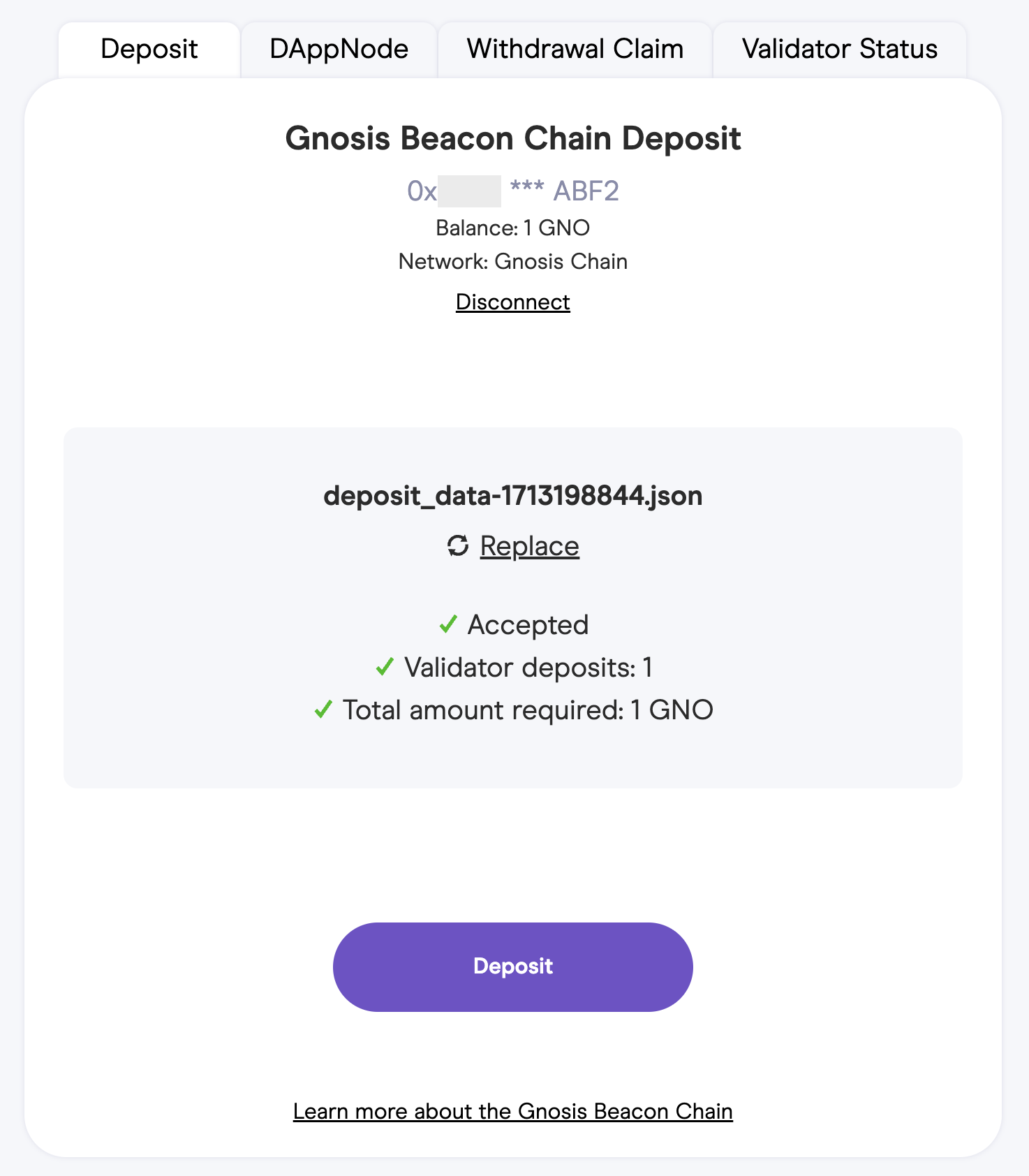Go to the Validator Status tab
This screenshot has width=1029, height=1176.
839,50
